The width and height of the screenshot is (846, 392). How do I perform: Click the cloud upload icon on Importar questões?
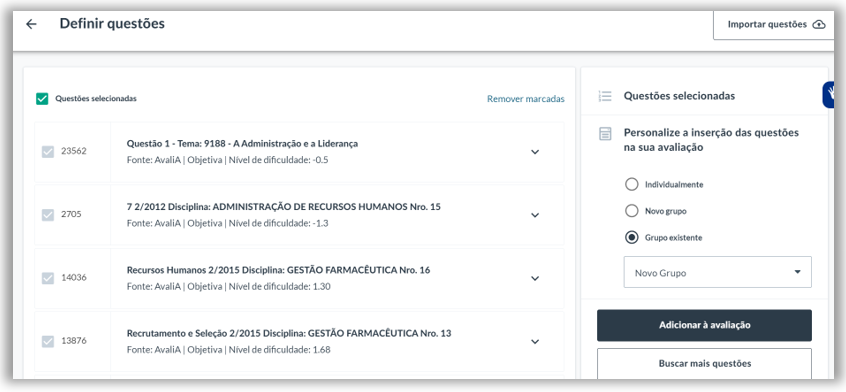(818, 24)
